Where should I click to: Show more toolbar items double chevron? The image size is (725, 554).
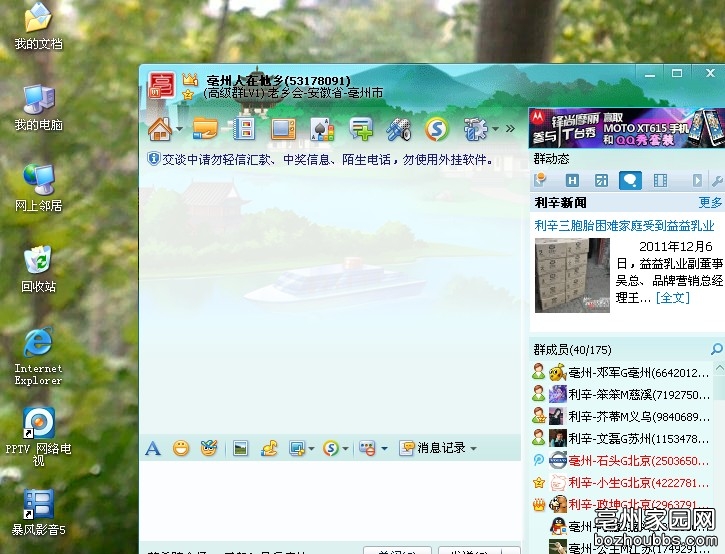coord(510,129)
